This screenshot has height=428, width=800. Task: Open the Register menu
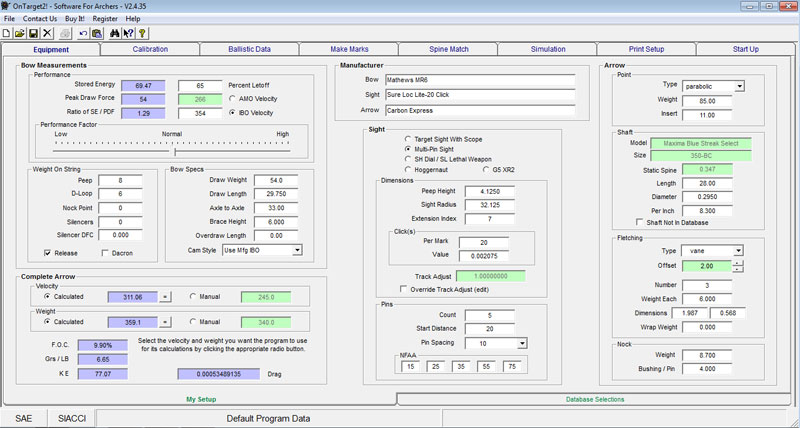point(105,19)
